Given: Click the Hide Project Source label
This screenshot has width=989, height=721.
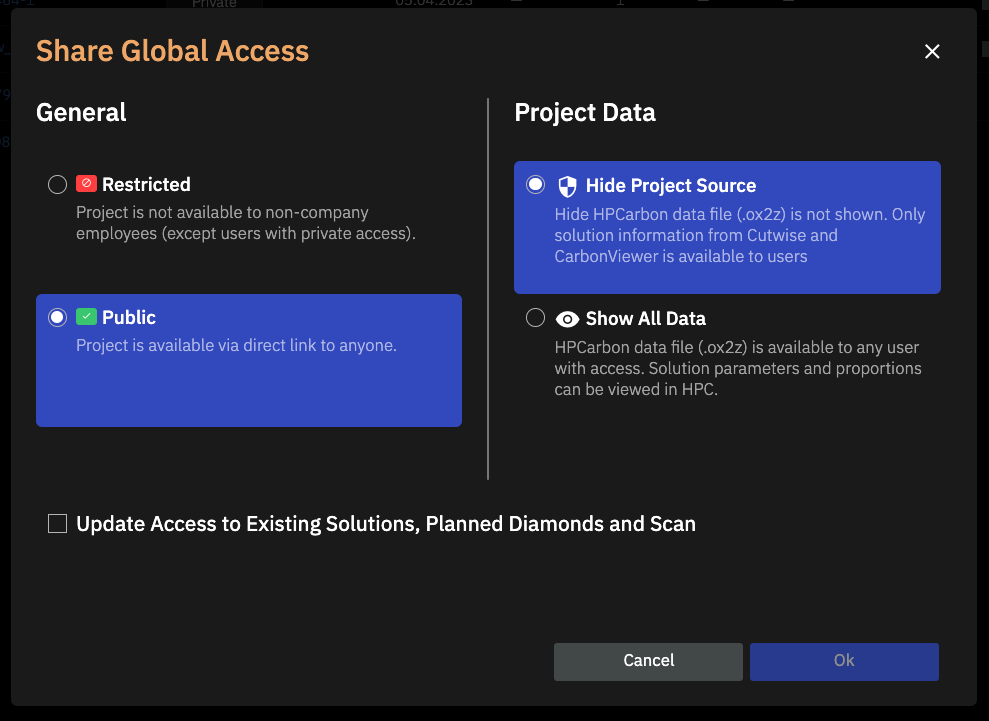Looking at the screenshot, I should [670, 185].
